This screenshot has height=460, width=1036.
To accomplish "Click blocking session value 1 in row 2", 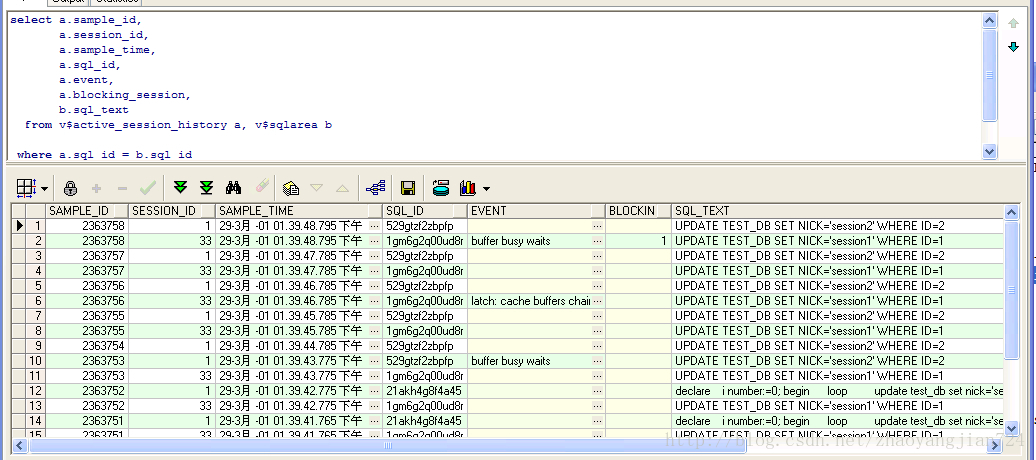I will pyautogui.click(x=663, y=241).
